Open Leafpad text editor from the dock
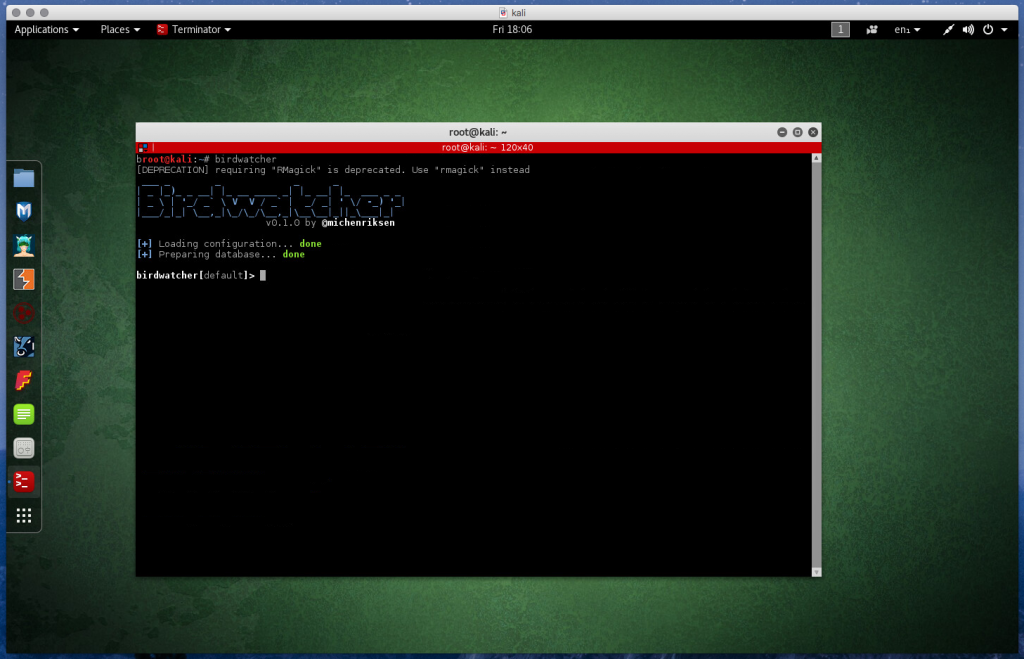The height and width of the screenshot is (659, 1024). [x=23, y=413]
